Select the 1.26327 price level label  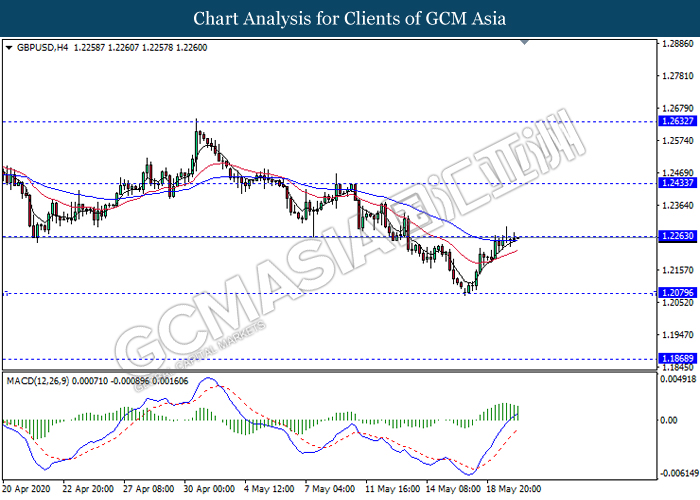click(678, 121)
